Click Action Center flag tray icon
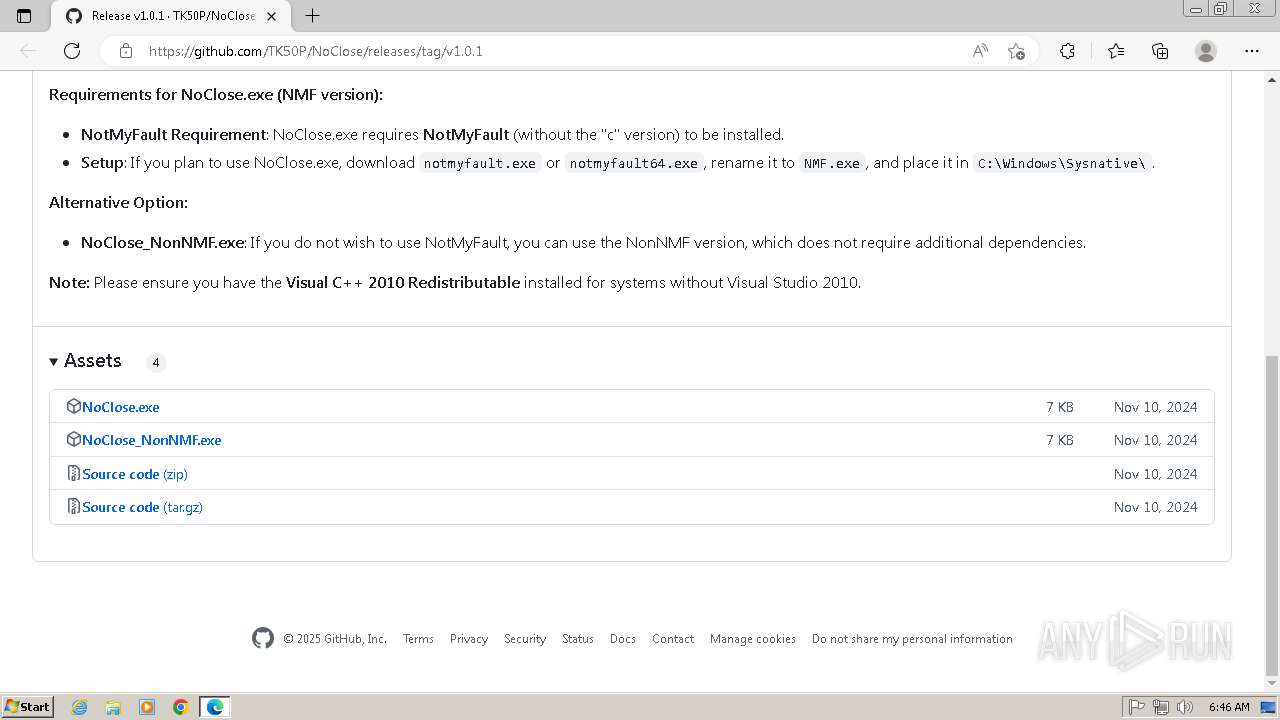Screen dimensions: 1280x720 [1137, 707]
